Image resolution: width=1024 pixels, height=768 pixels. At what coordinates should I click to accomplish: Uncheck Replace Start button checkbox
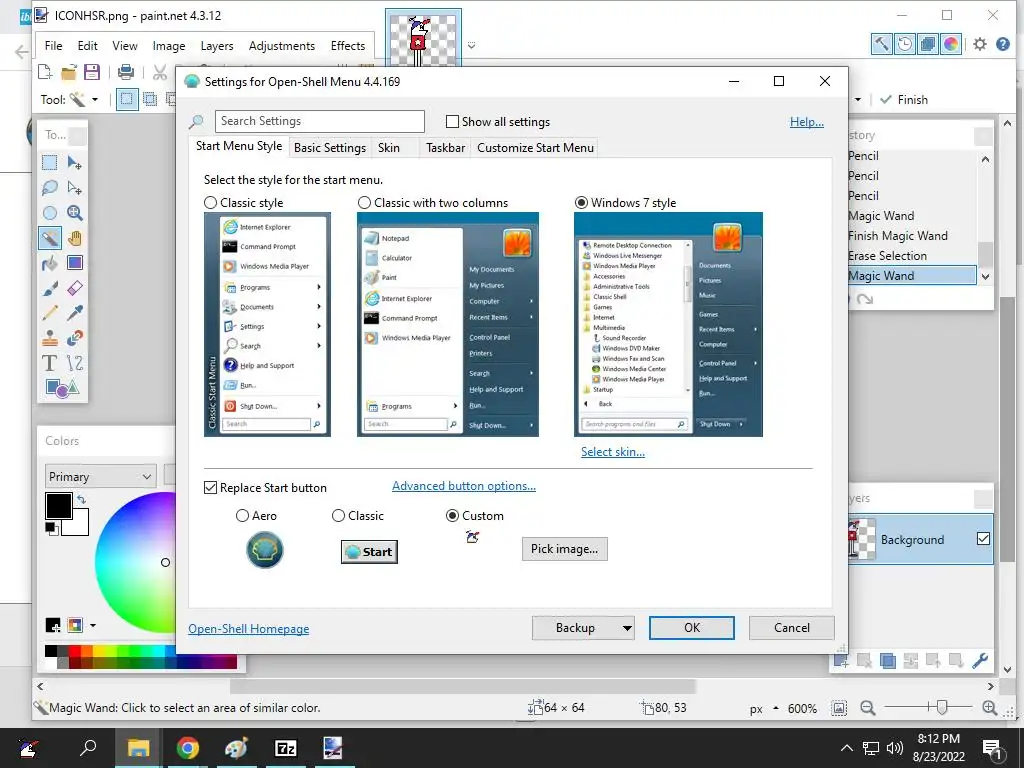(210, 487)
